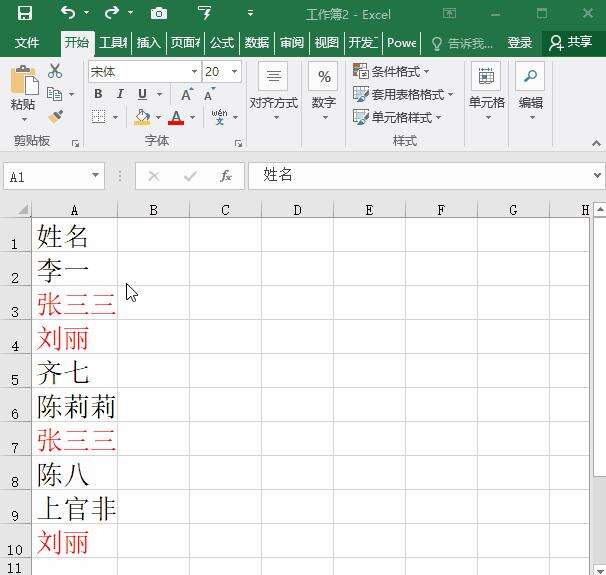Click the Increase Font Size icon
606x575 pixels.
[x=186, y=94]
